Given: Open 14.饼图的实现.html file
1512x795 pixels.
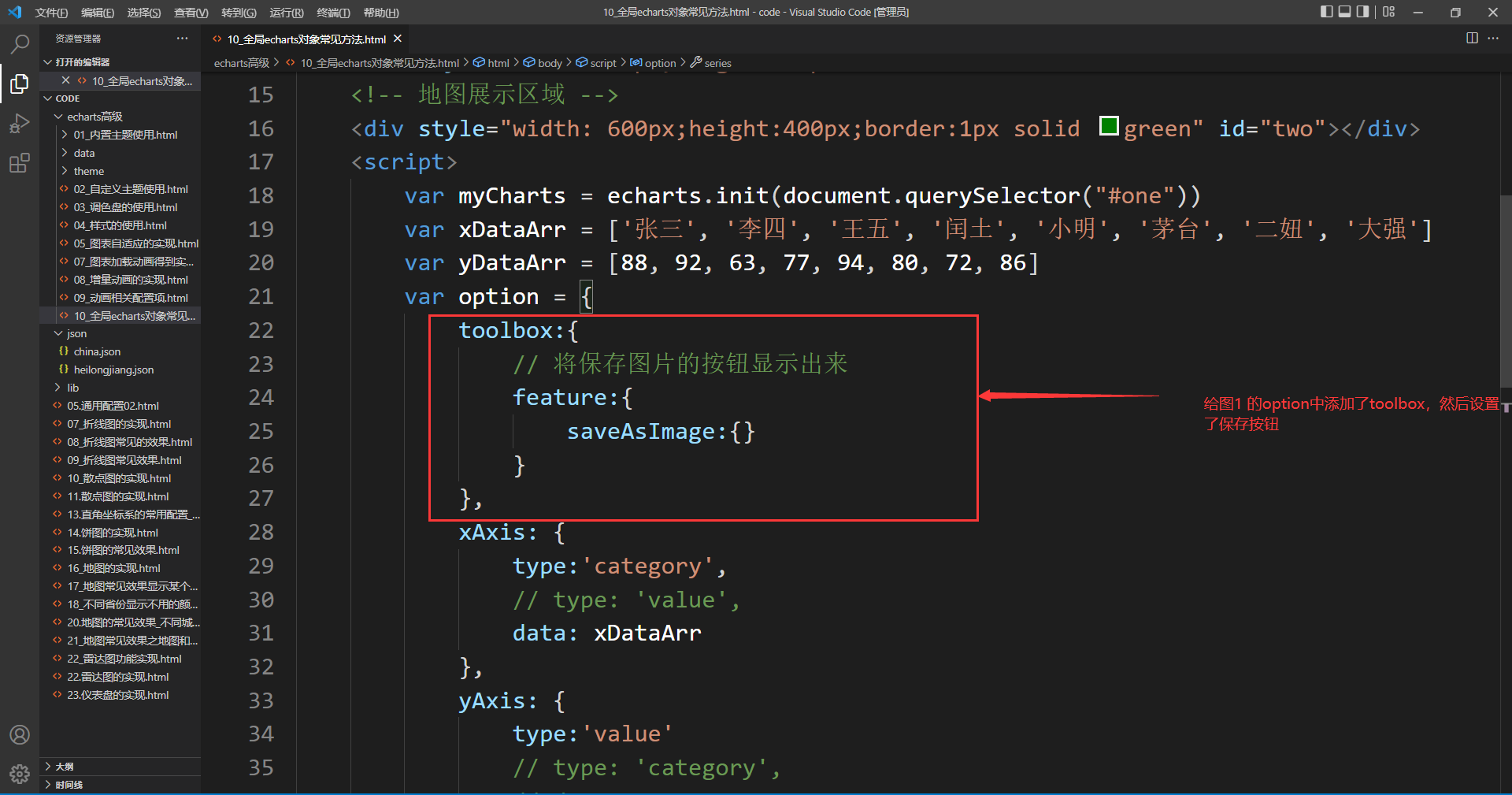Looking at the screenshot, I should click(113, 533).
